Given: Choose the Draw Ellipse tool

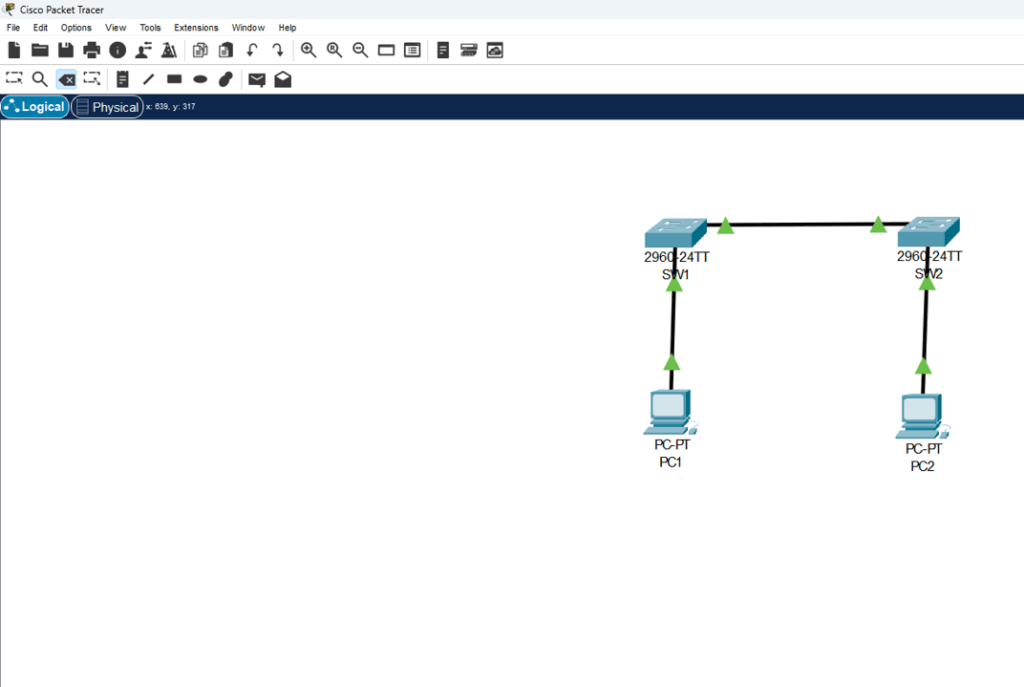Looking at the screenshot, I should coord(200,79).
